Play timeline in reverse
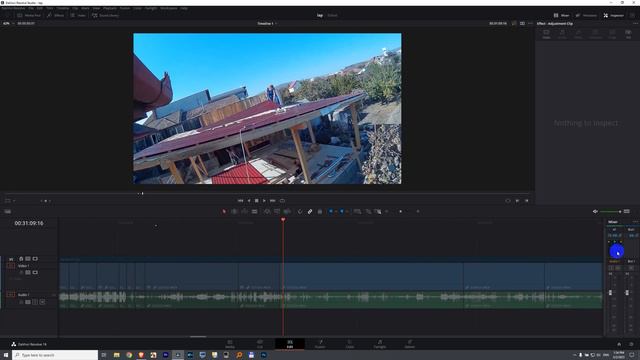Viewport: 640px width, 360px height. tap(249, 201)
